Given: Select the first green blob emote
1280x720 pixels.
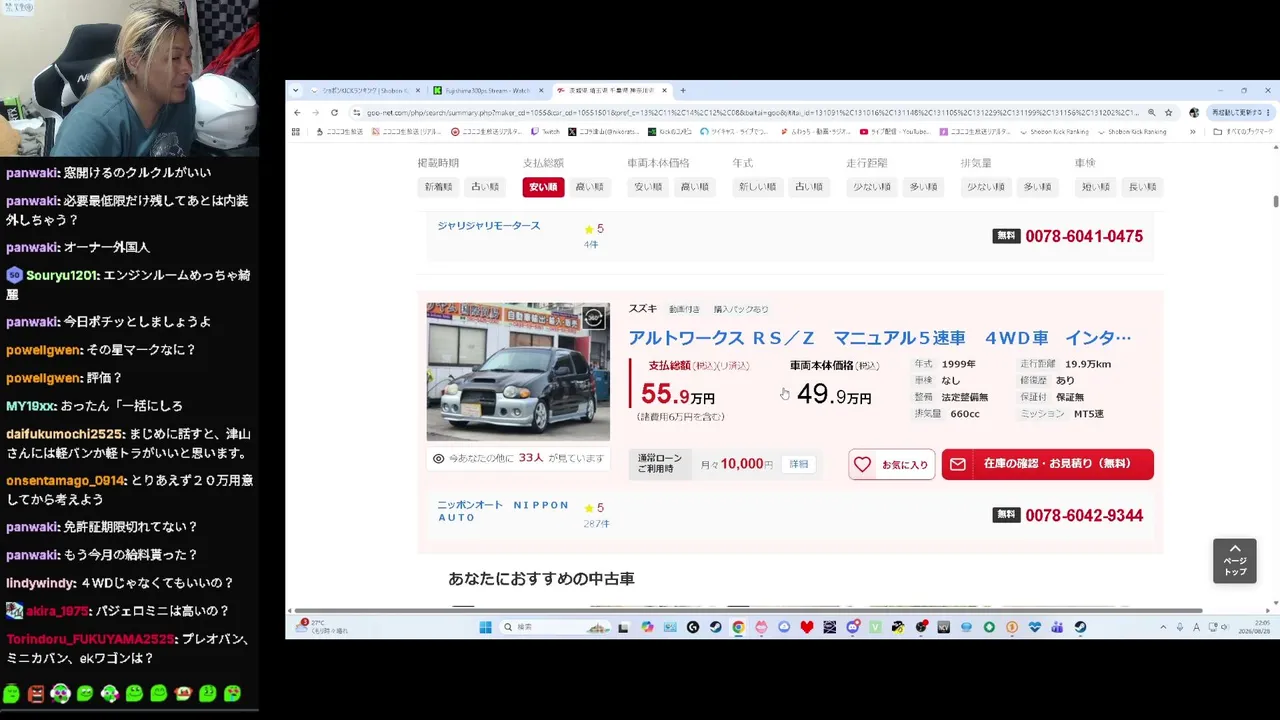Looking at the screenshot, I should [11, 693].
